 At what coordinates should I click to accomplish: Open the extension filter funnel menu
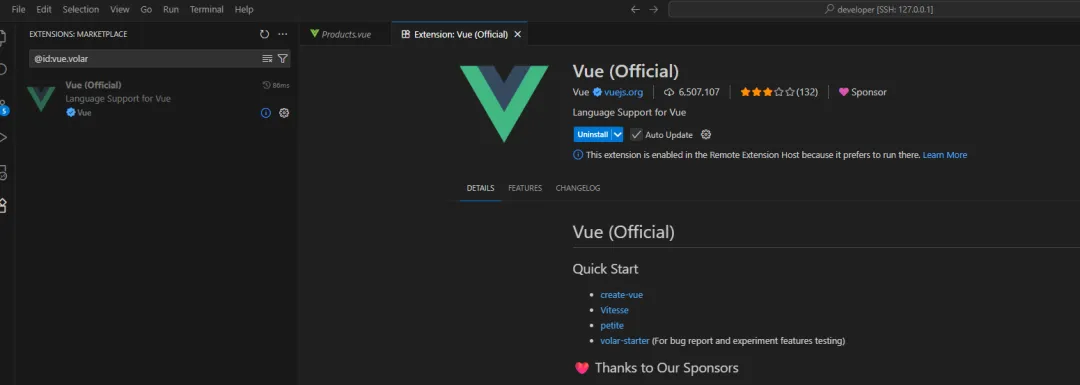point(282,59)
